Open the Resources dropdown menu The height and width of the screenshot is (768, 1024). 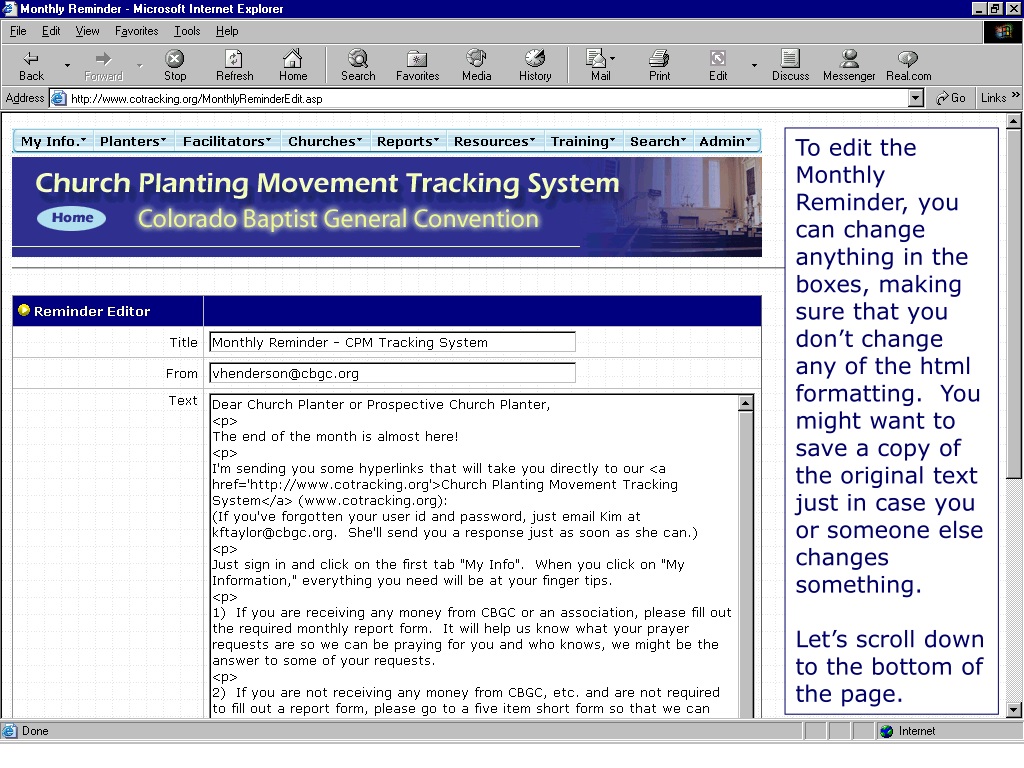(494, 141)
